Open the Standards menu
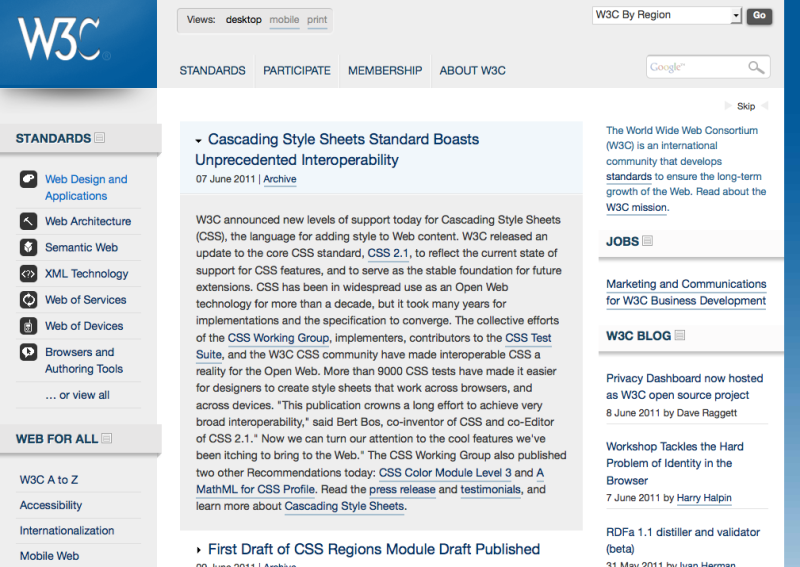The image size is (800, 567). 212,70
